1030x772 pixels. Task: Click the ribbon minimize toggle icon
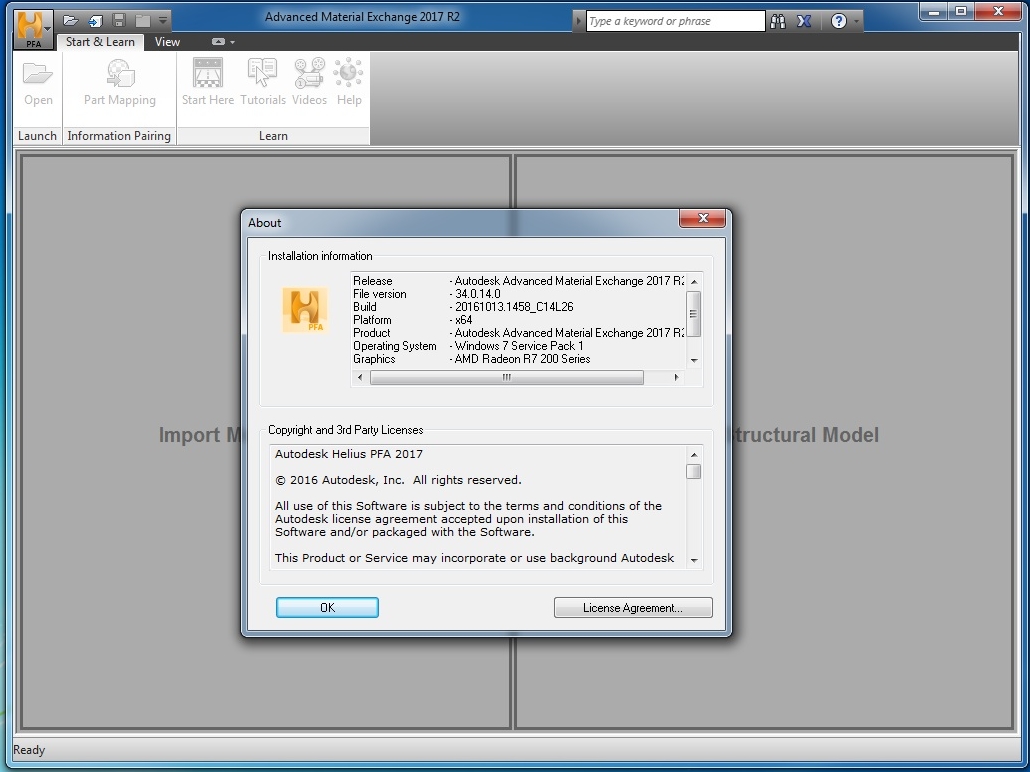[218, 41]
